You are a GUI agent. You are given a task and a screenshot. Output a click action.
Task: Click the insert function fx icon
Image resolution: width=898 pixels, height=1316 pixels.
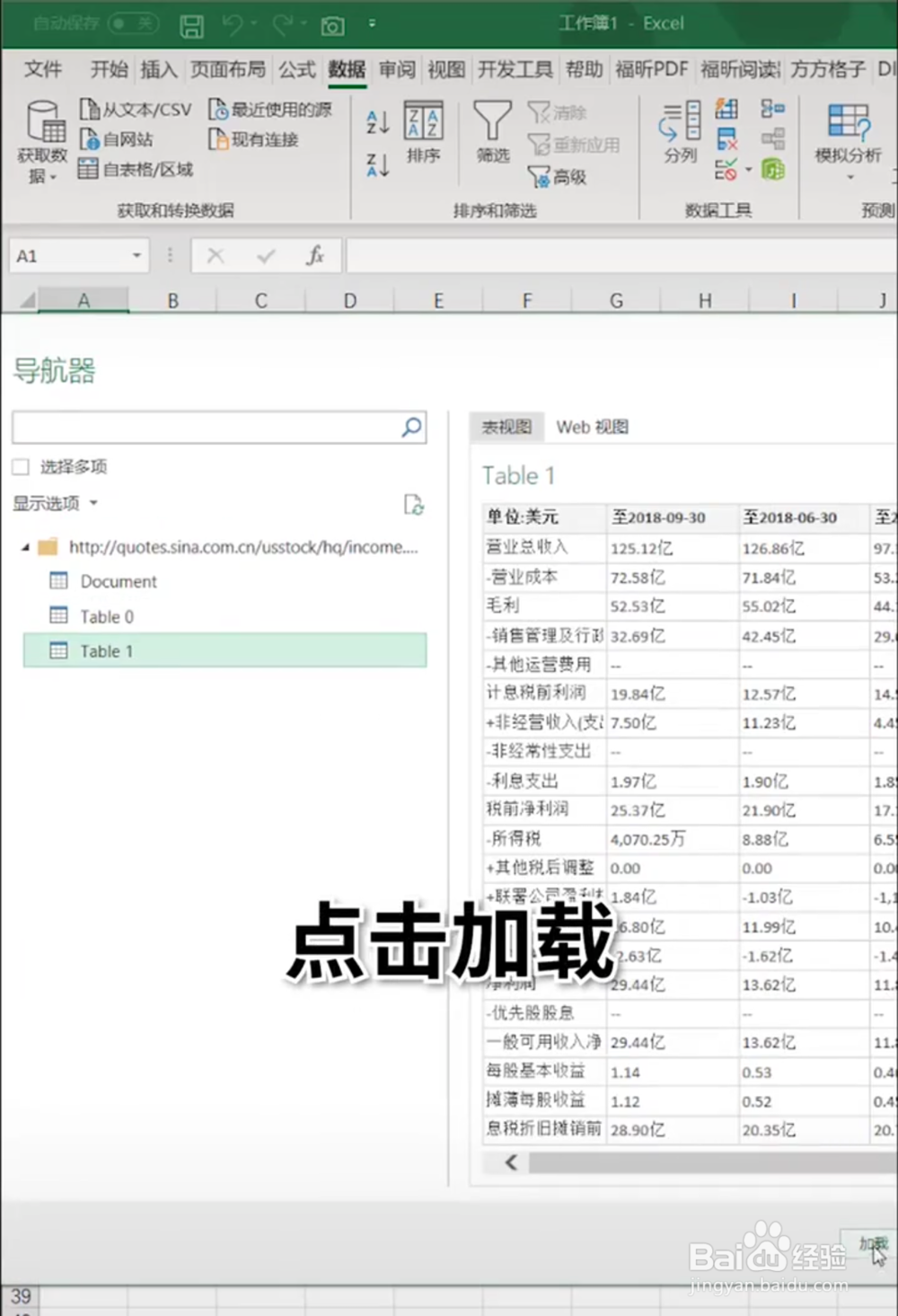tap(314, 256)
